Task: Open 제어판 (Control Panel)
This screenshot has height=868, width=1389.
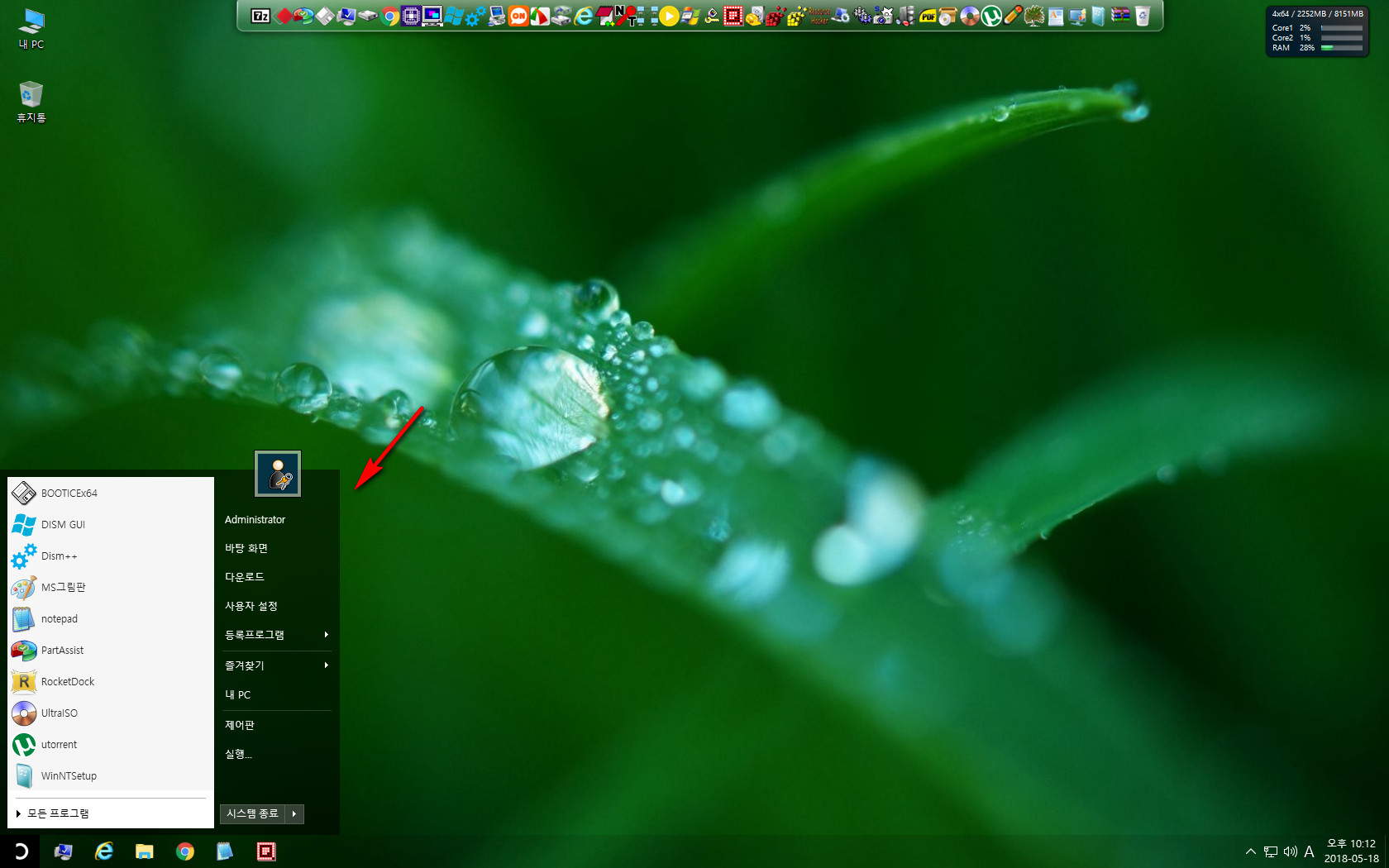Action: [x=240, y=725]
